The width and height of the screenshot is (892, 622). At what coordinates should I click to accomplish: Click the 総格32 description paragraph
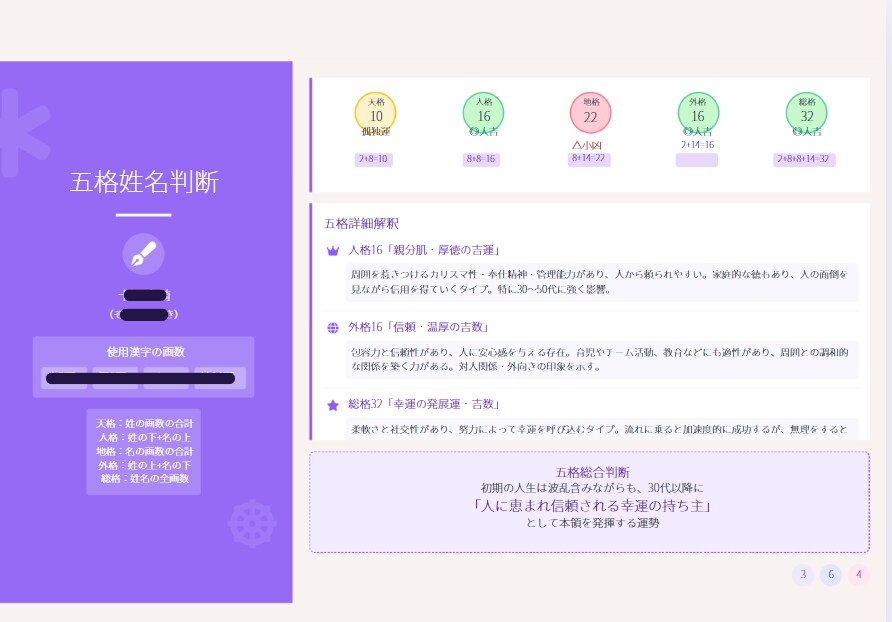click(601, 429)
